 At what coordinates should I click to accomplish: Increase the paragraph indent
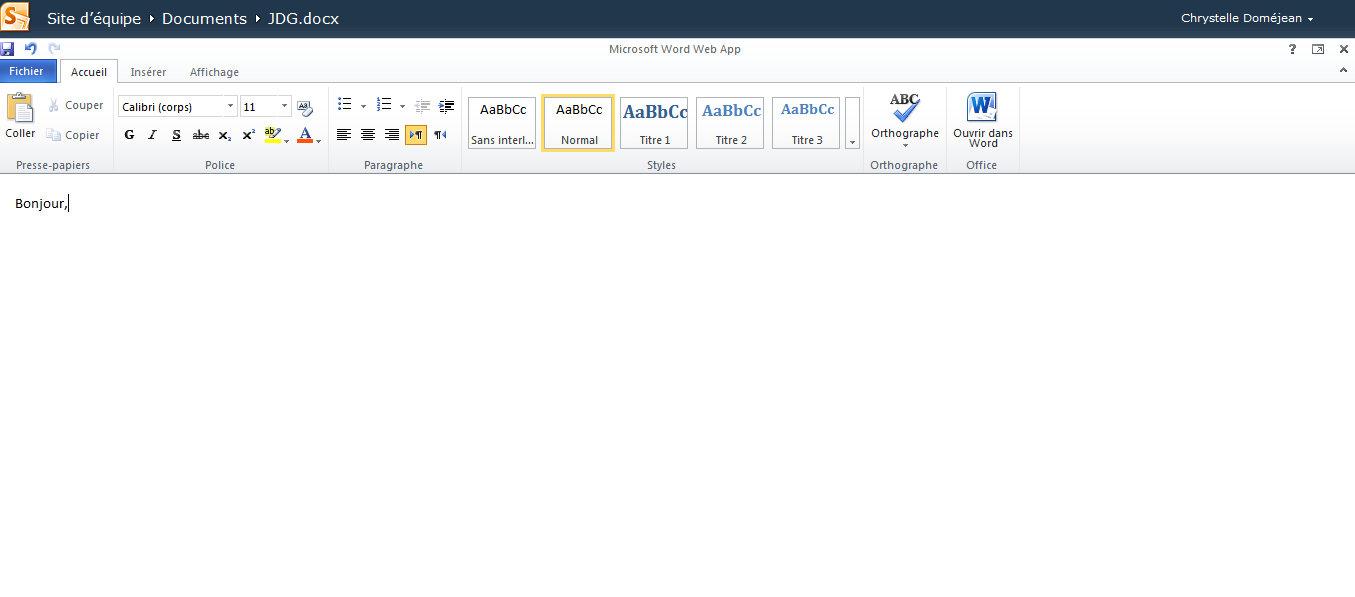pyautogui.click(x=446, y=105)
